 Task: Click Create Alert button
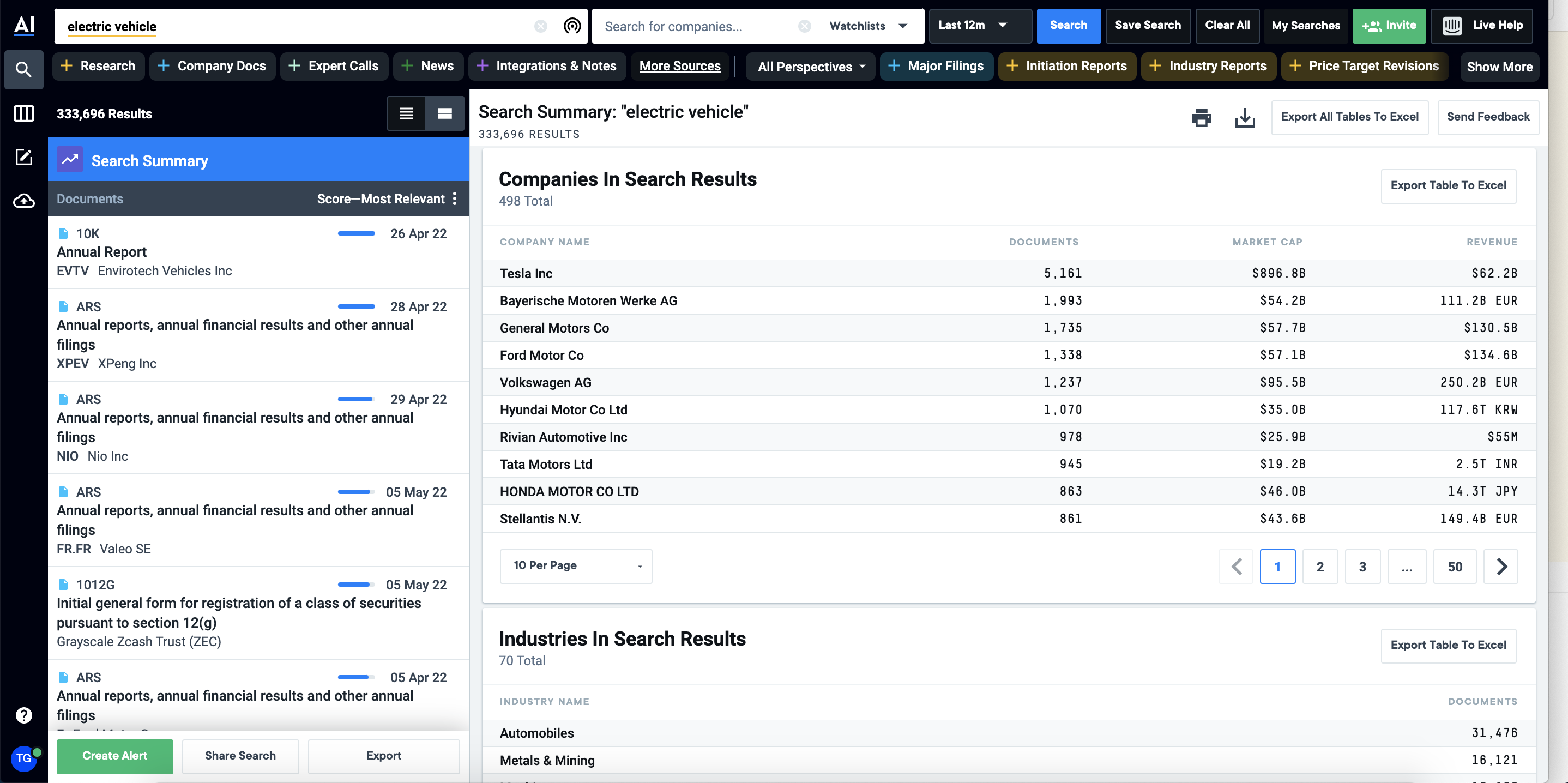coord(114,756)
